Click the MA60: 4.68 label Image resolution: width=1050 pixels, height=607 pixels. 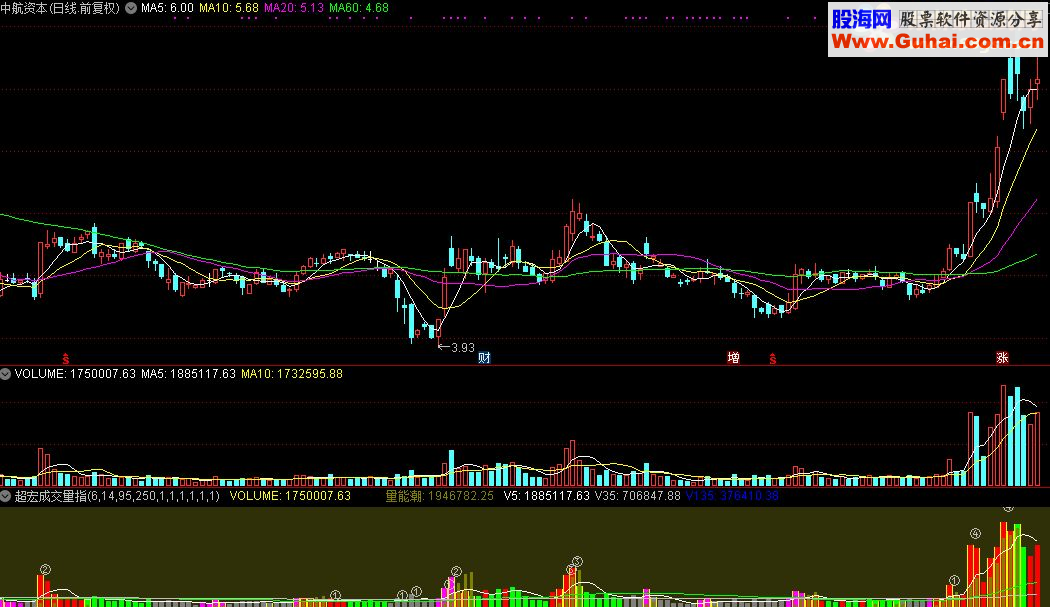pyautogui.click(x=358, y=8)
